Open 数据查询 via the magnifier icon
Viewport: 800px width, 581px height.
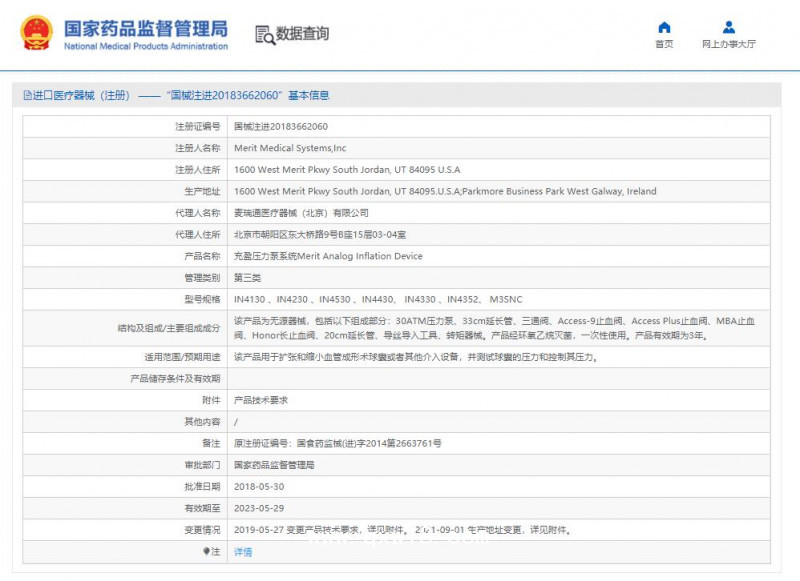pyautogui.click(x=265, y=33)
